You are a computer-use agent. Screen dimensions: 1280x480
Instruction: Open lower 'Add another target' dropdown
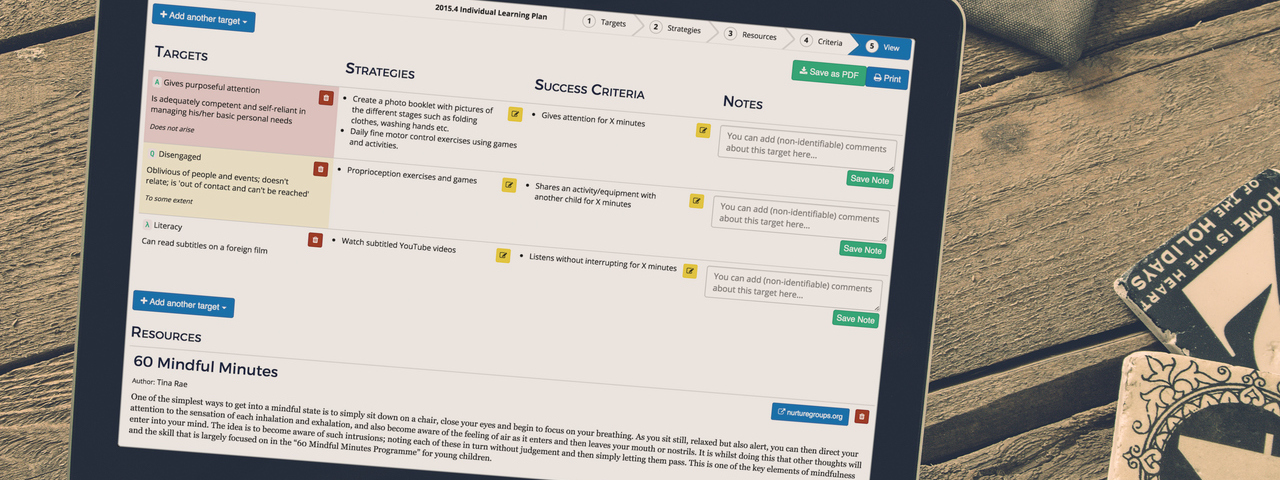(x=184, y=304)
